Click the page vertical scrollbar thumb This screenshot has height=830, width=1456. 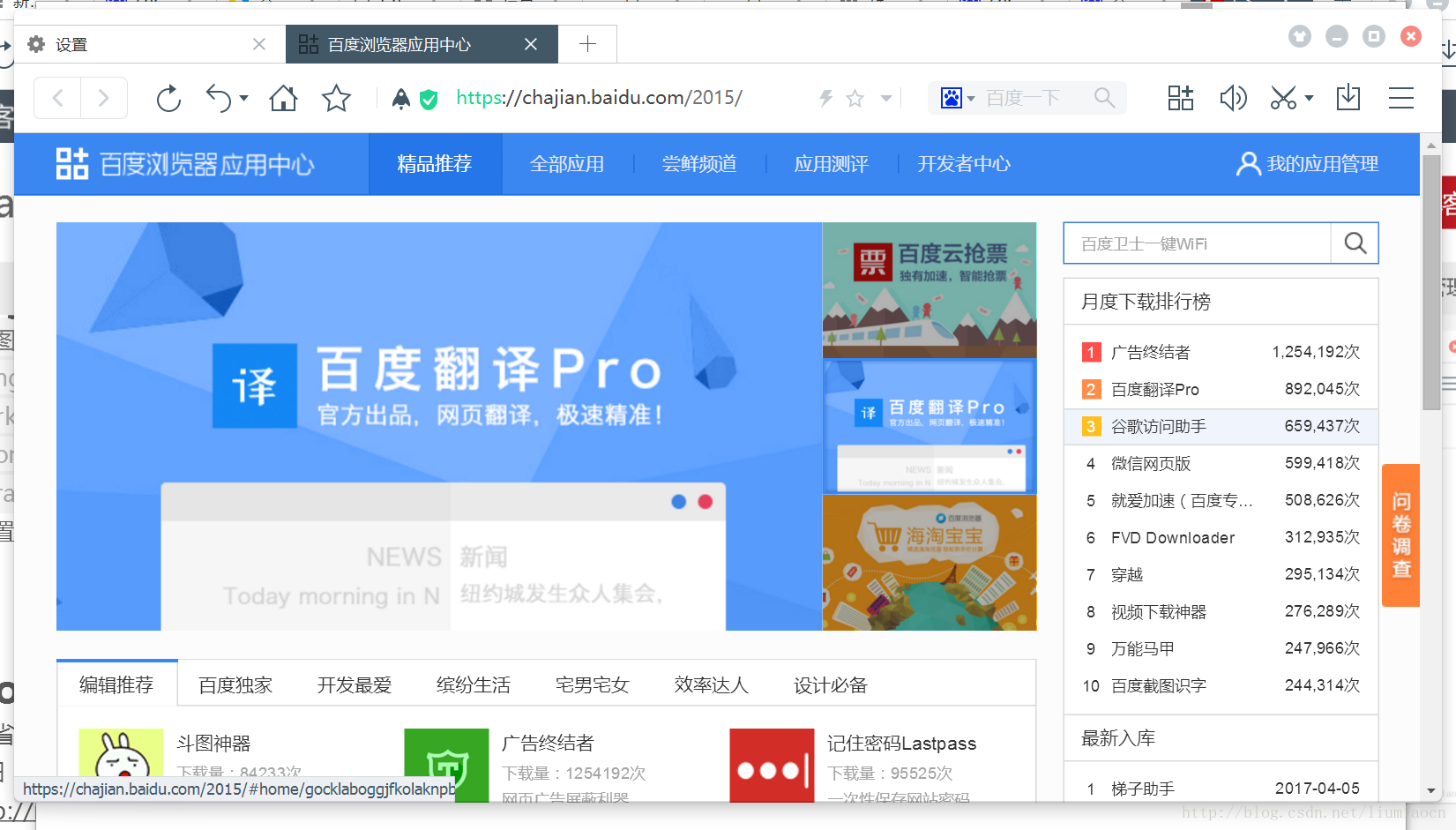(x=1431, y=282)
